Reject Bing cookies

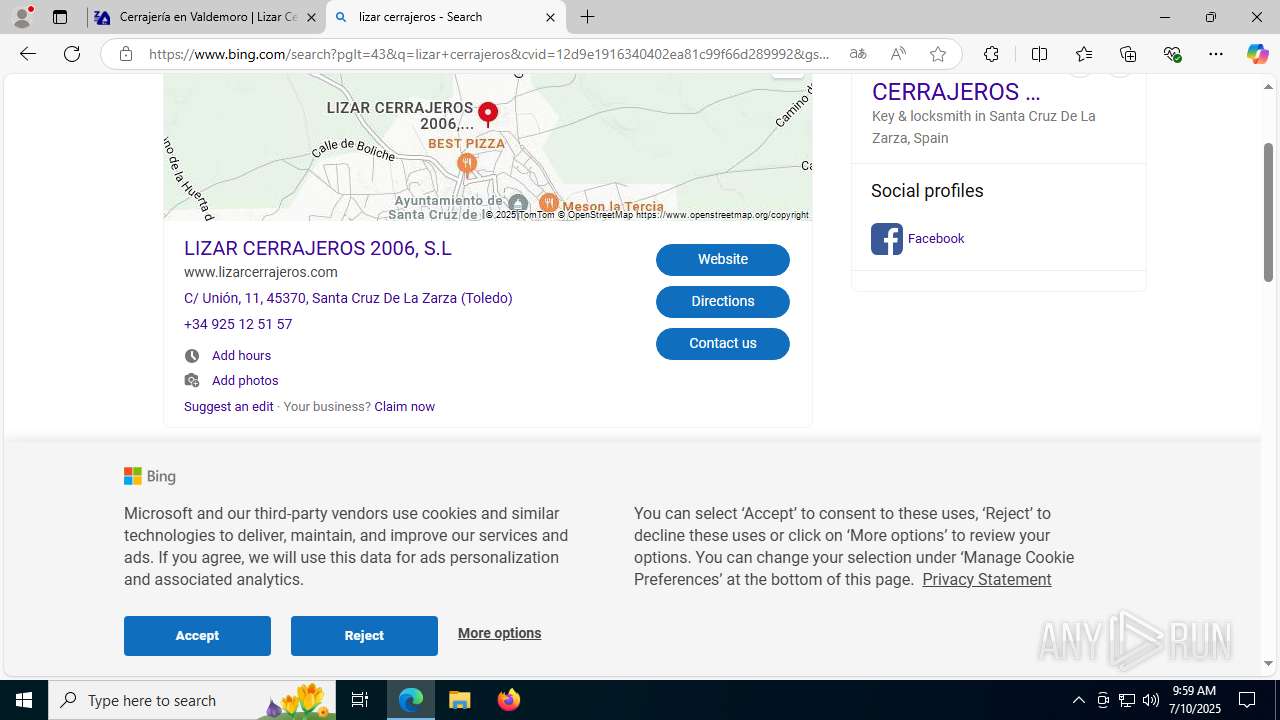click(364, 636)
